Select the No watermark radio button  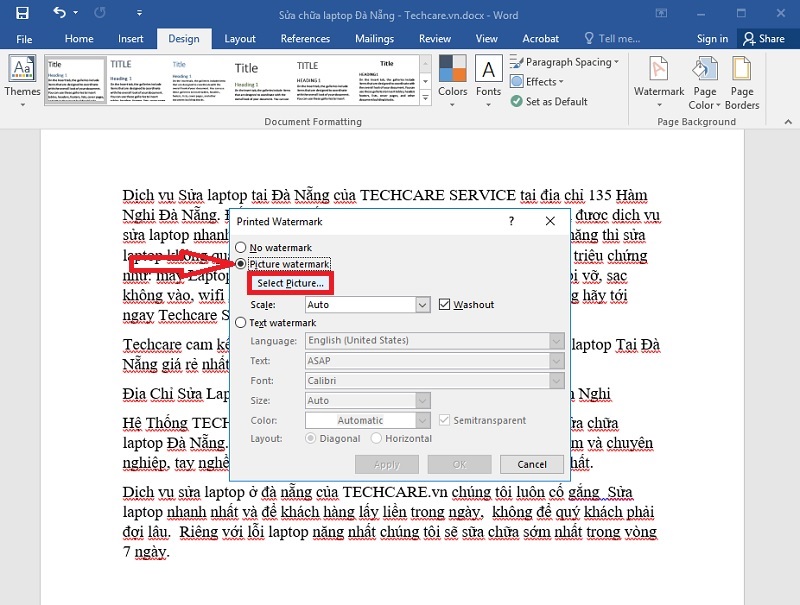click(241, 247)
